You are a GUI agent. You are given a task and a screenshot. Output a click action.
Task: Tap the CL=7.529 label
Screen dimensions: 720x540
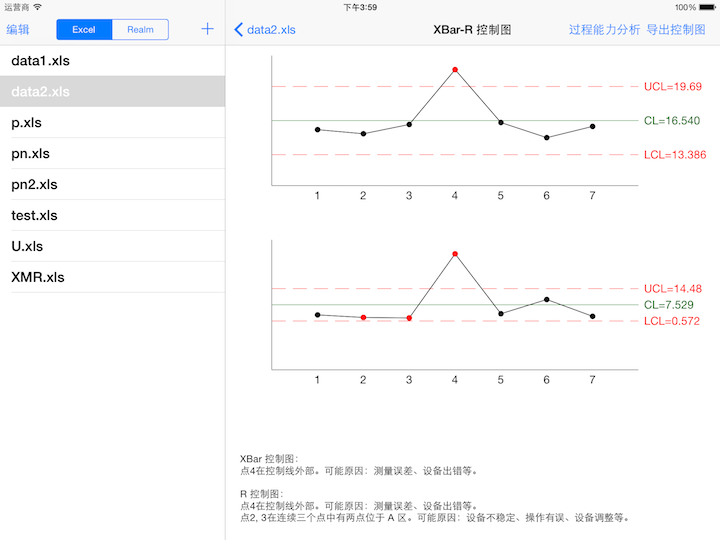pos(669,304)
